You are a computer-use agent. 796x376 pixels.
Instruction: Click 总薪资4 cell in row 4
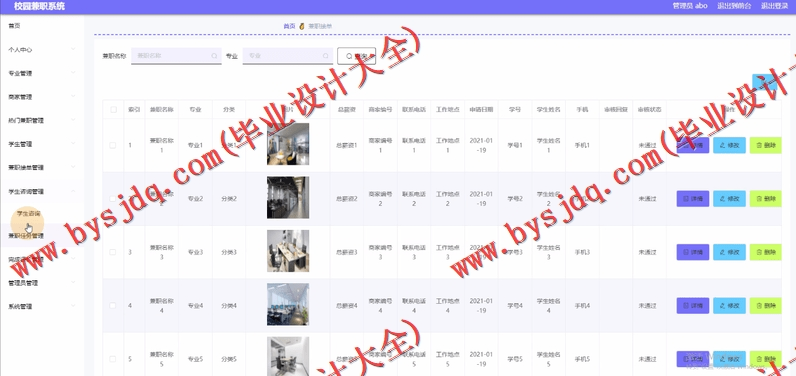[347, 306]
